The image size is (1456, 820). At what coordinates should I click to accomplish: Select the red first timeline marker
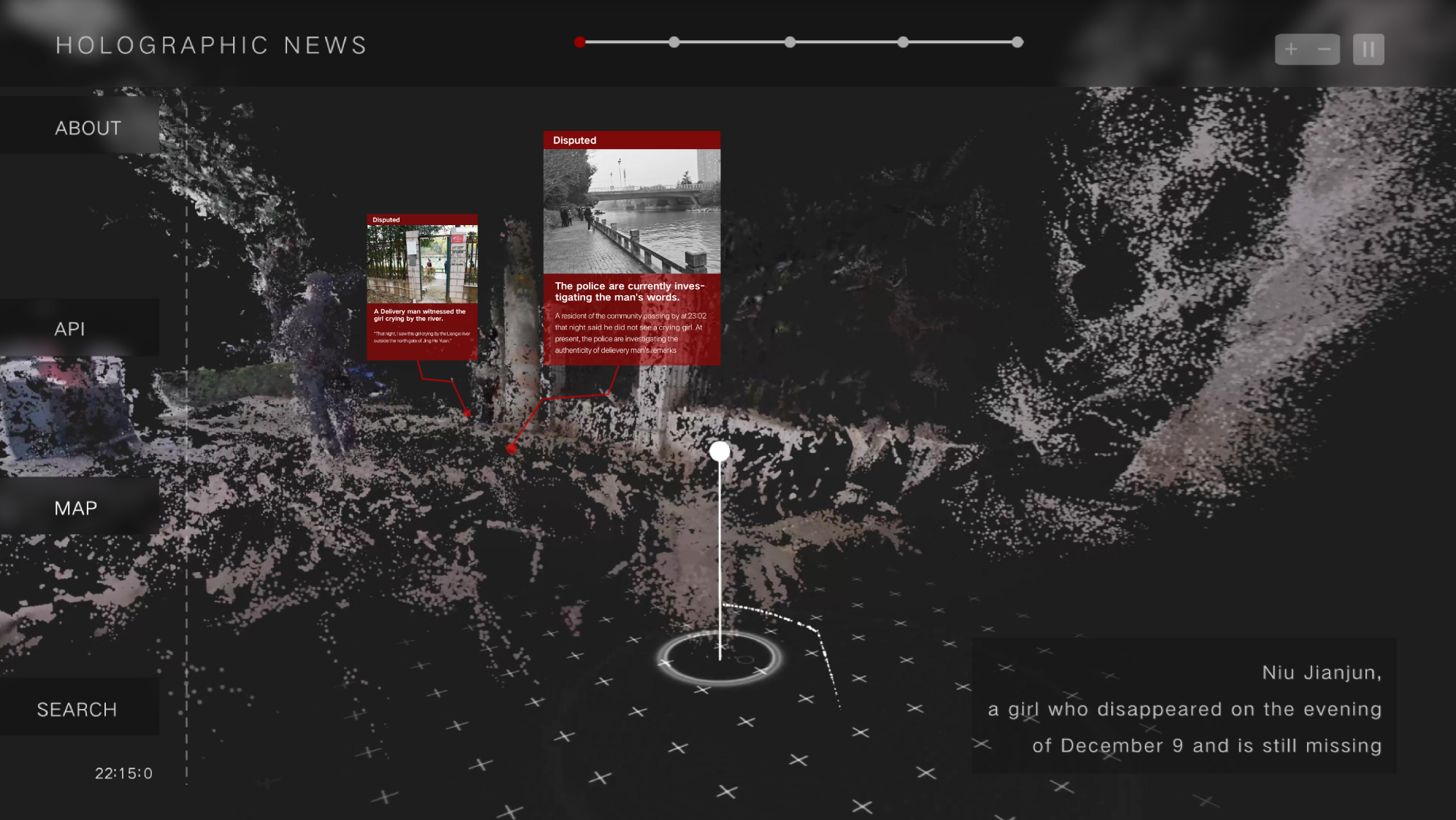580,42
